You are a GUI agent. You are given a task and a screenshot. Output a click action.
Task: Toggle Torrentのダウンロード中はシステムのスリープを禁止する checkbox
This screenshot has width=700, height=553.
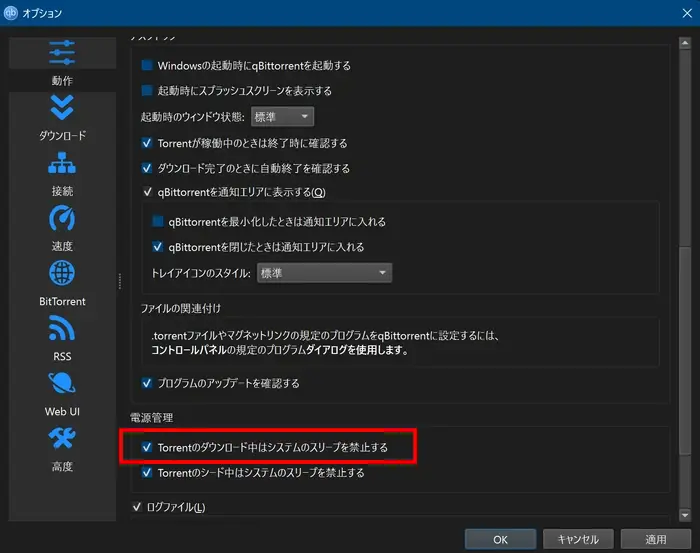146,447
